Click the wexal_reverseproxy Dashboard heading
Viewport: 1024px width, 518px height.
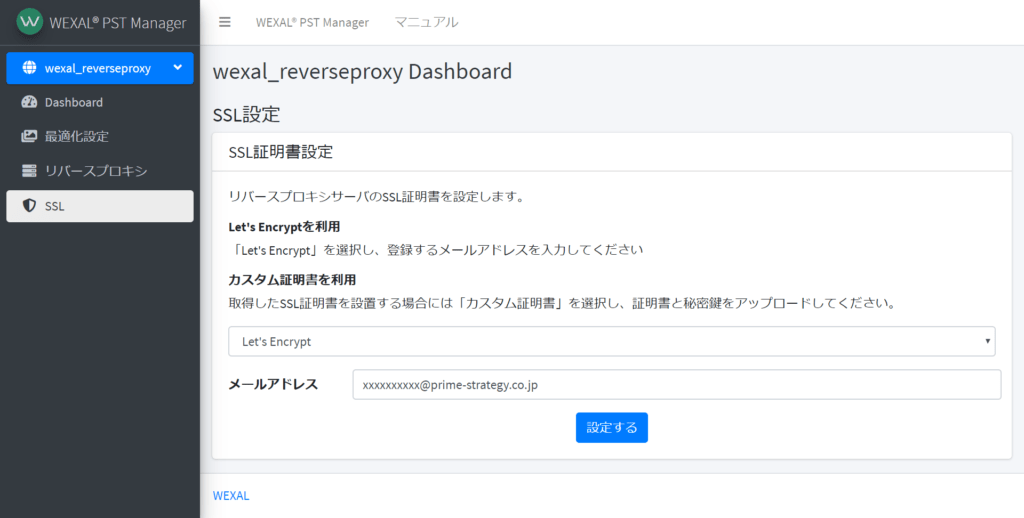(362, 71)
